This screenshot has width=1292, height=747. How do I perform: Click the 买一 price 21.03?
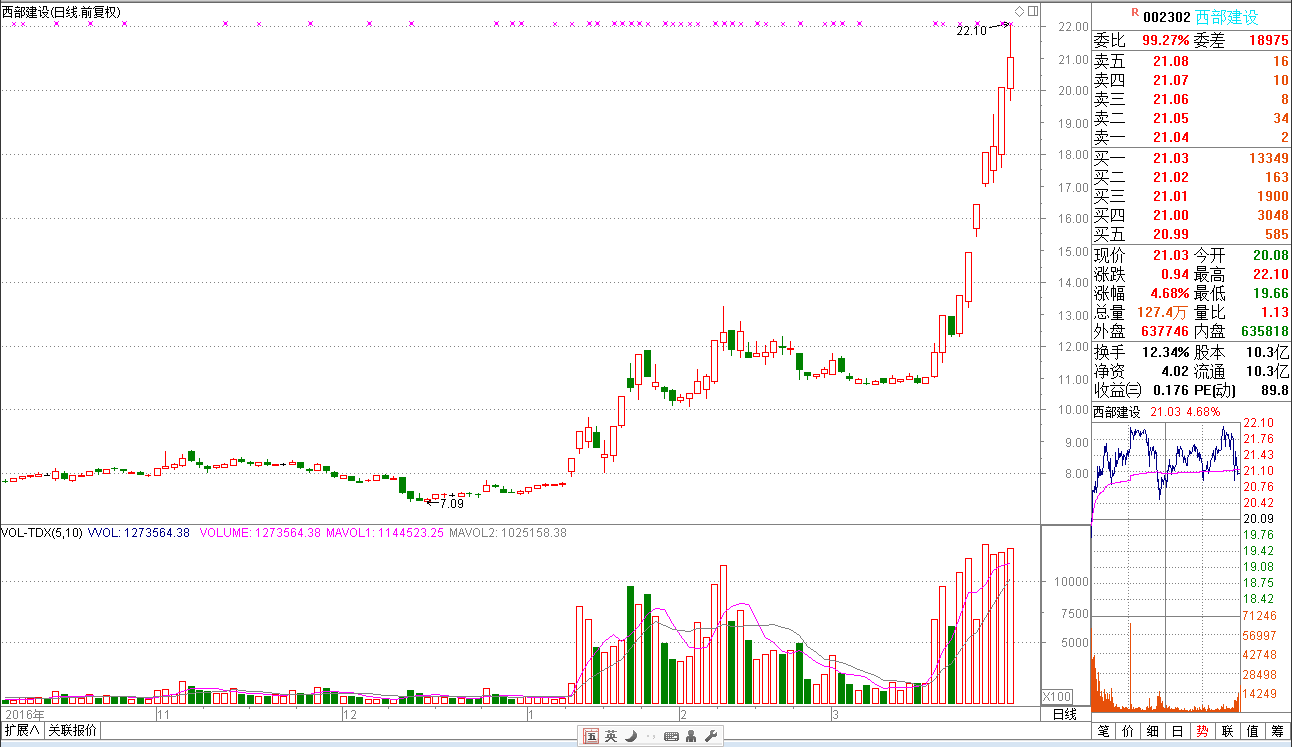click(1171, 158)
